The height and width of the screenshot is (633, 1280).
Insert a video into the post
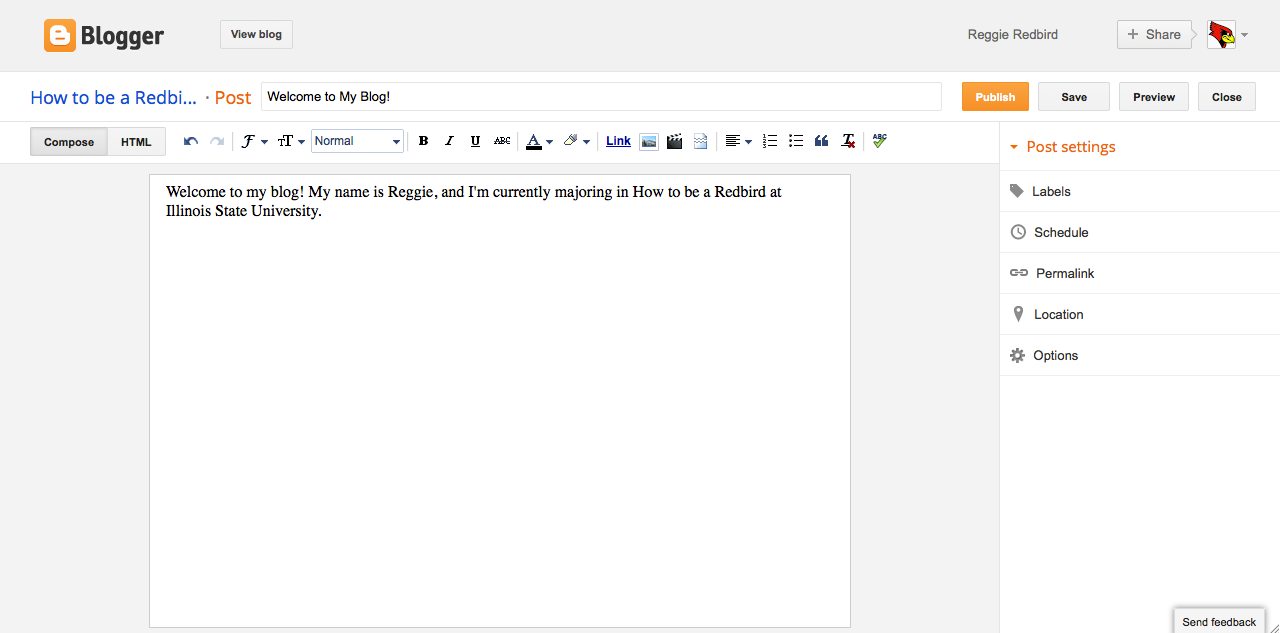point(674,141)
